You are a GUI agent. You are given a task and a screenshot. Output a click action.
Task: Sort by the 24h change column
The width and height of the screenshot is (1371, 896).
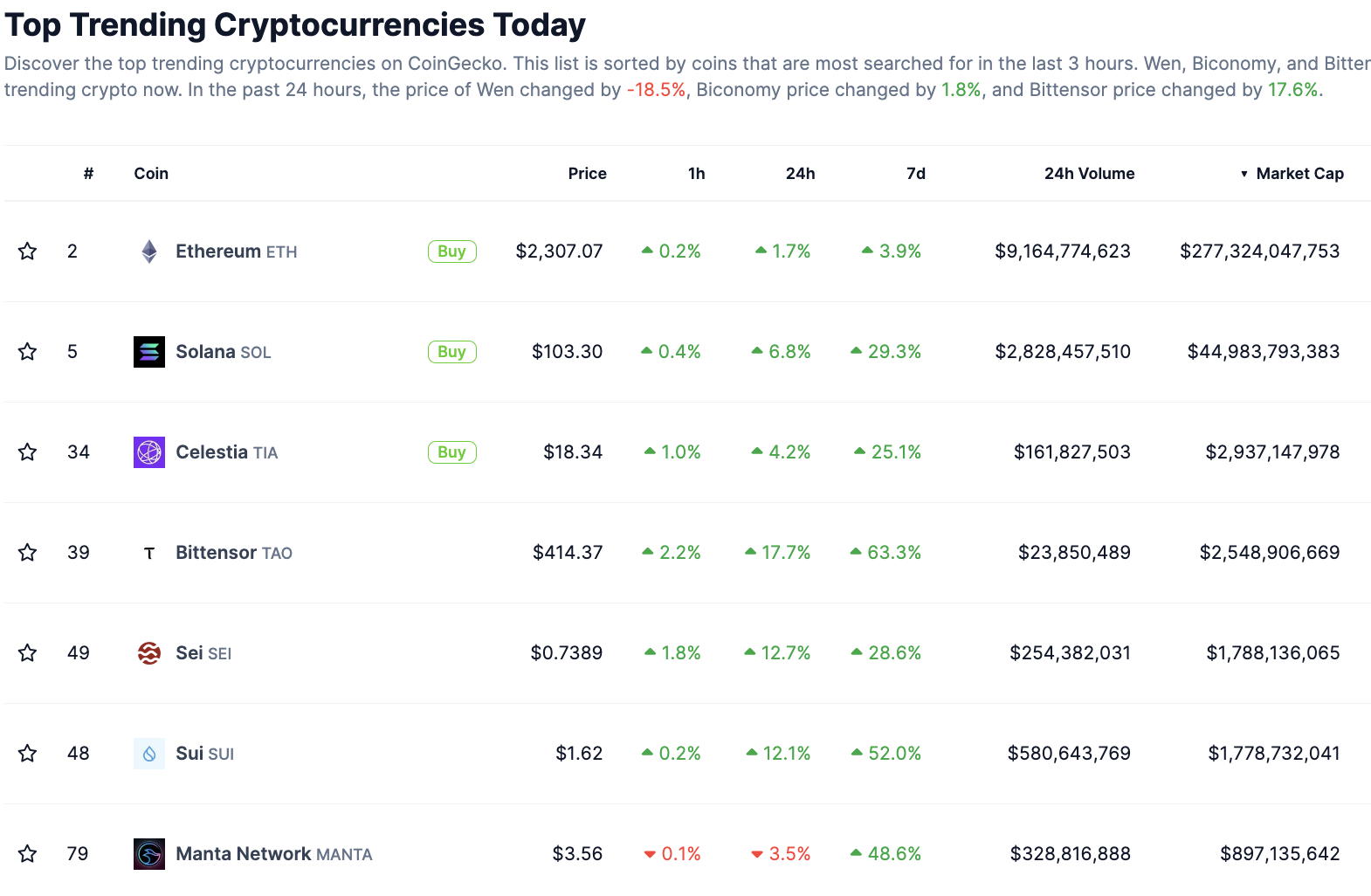pyautogui.click(x=800, y=174)
